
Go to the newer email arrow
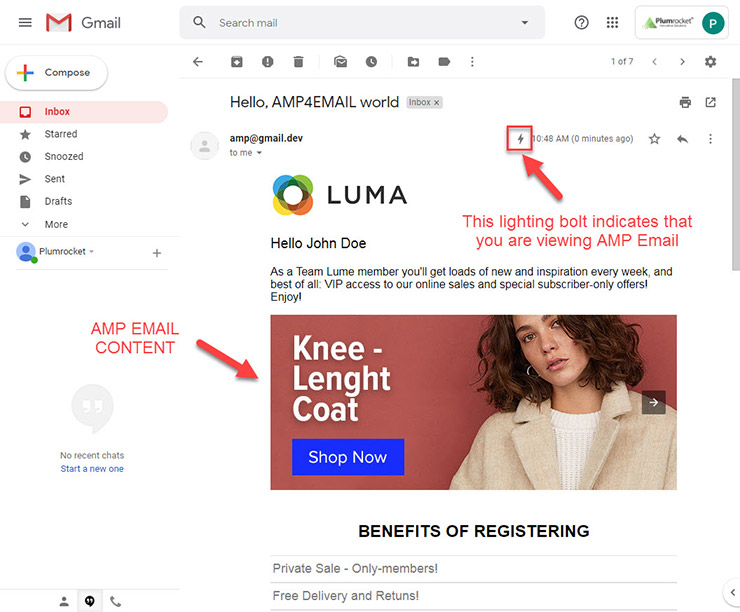[655, 62]
